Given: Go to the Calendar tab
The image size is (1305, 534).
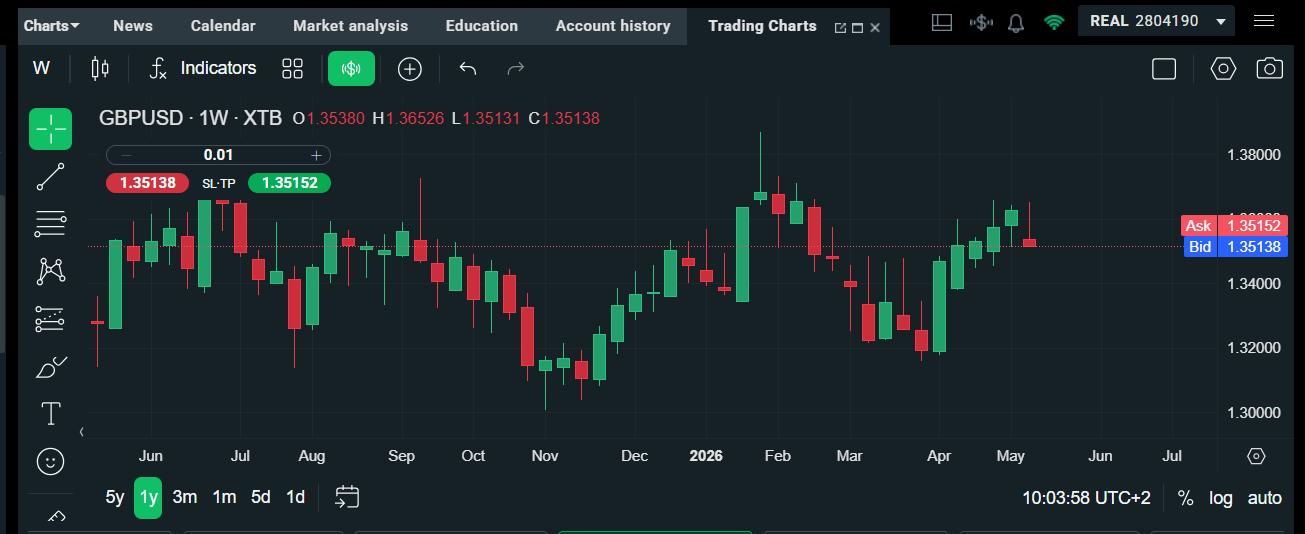Looking at the screenshot, I should [223, 26].
